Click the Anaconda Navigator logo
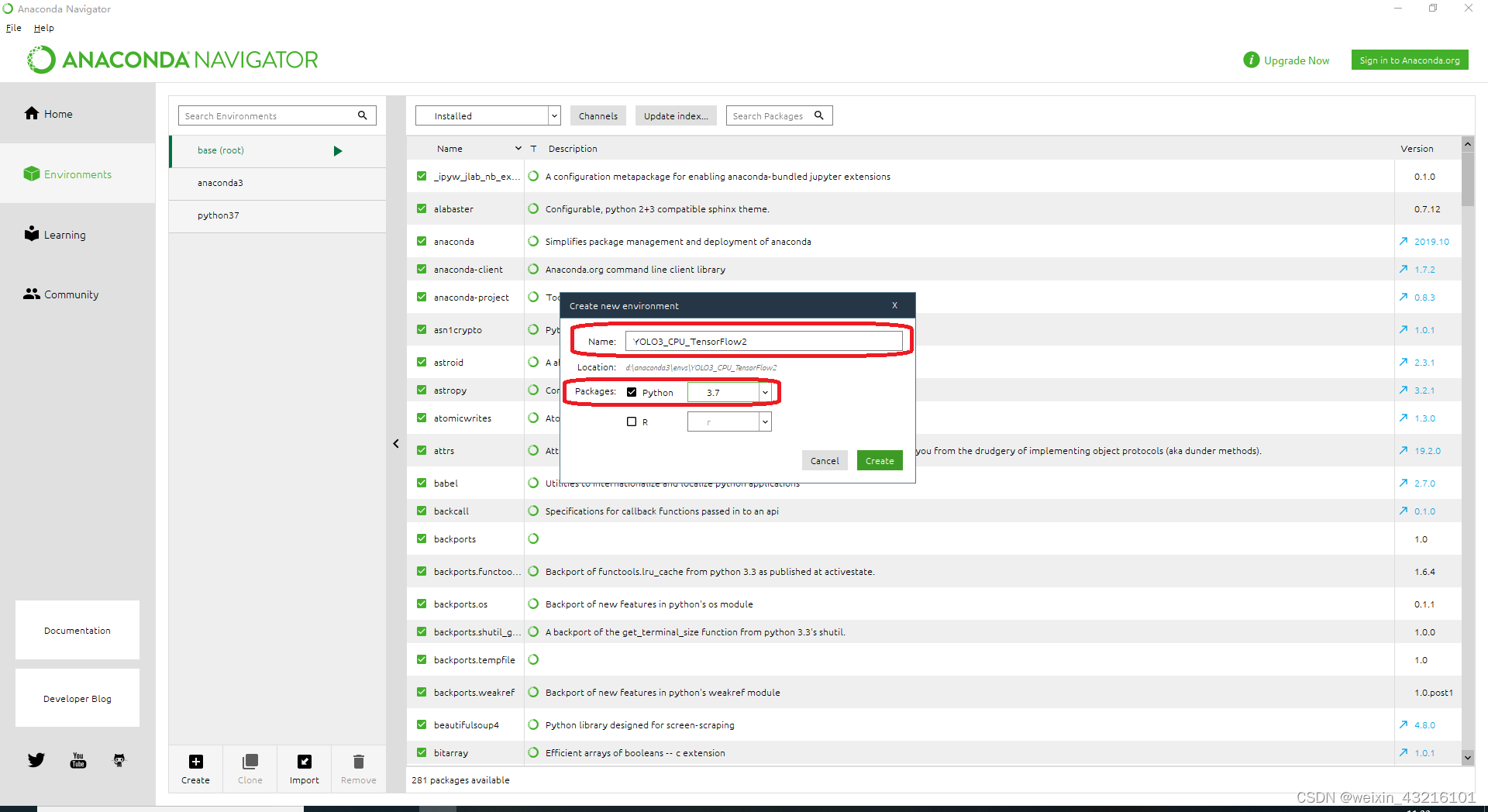The height and width of the screenshot is (812, 1488). coord(173,60)
